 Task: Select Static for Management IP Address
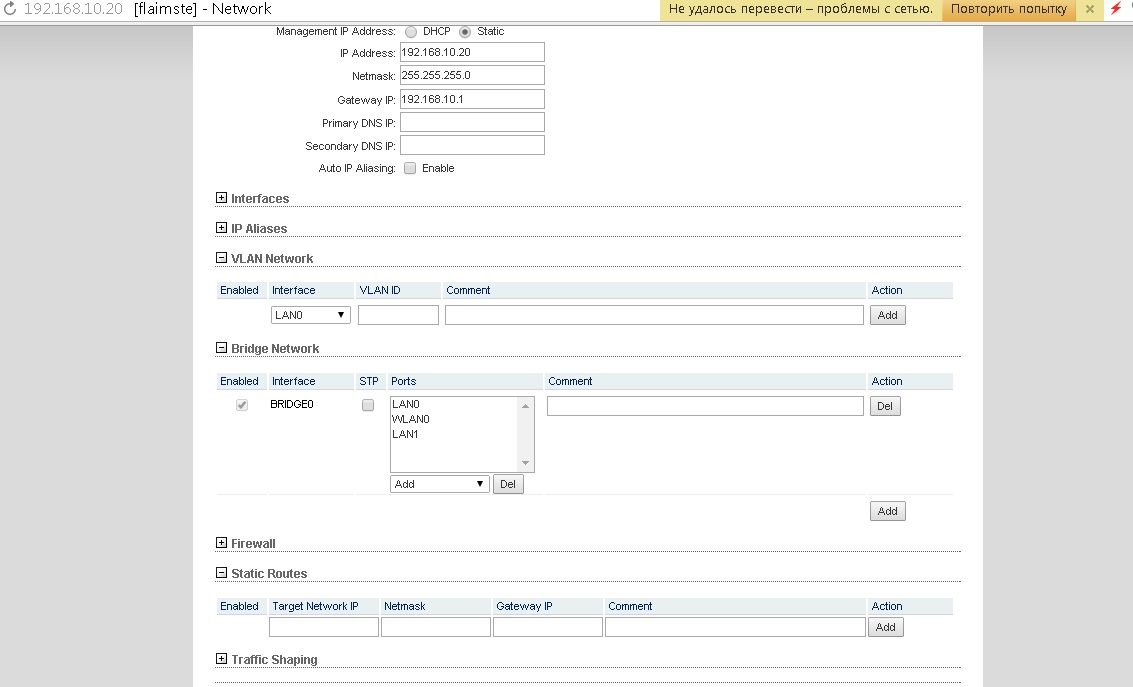(465, 31)
